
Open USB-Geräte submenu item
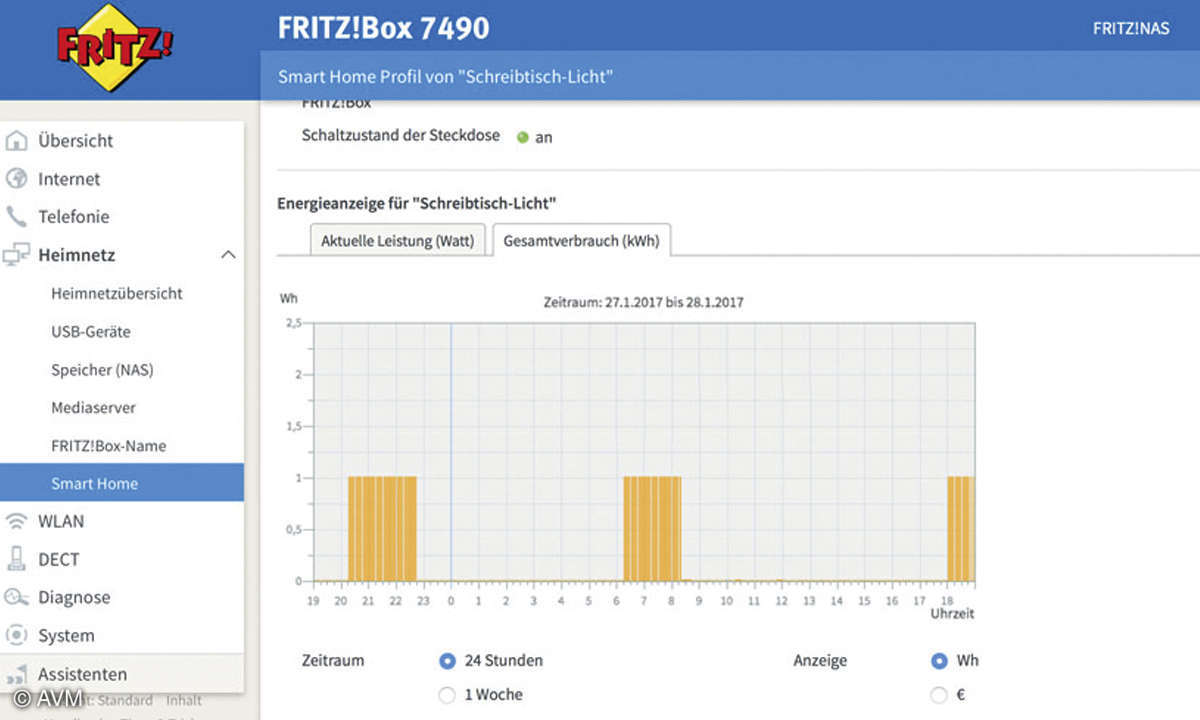pyautogui.click(x=91, y=331)
